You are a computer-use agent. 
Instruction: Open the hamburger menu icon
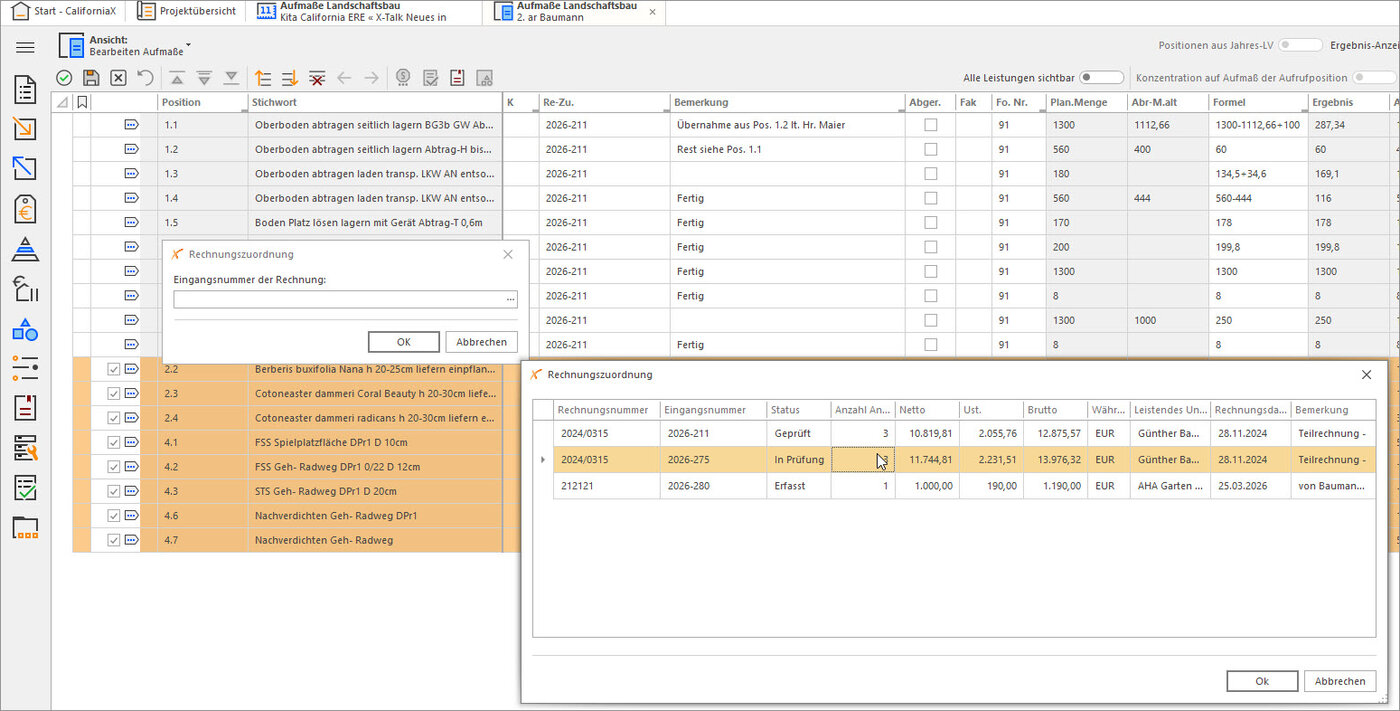[25, 48]
